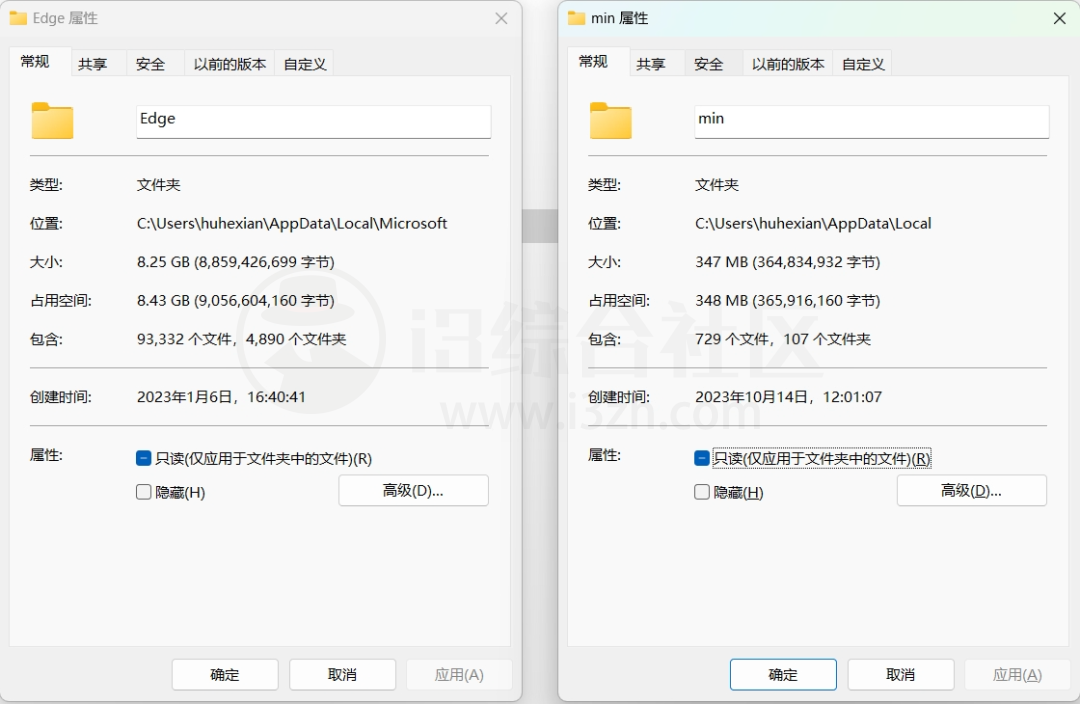Click 取消 in Edge properties
Viewport: 1080px width, 704px height.
pos(342,674)
